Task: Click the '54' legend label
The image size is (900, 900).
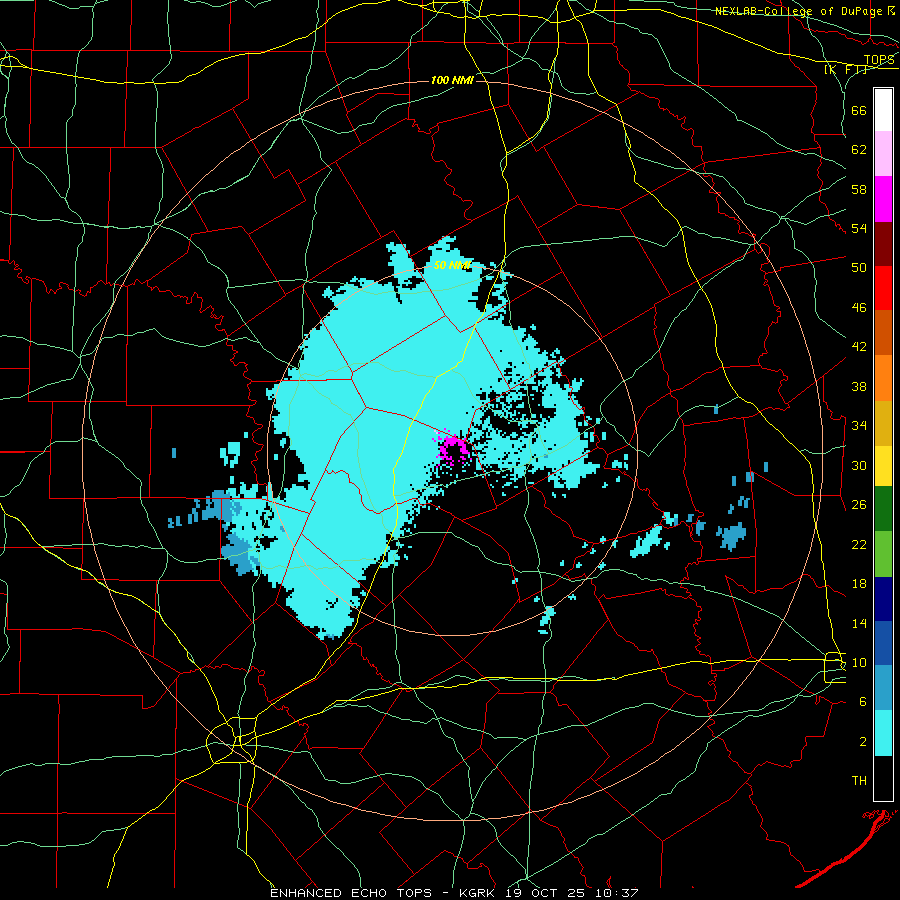Action: coord(859,228)
